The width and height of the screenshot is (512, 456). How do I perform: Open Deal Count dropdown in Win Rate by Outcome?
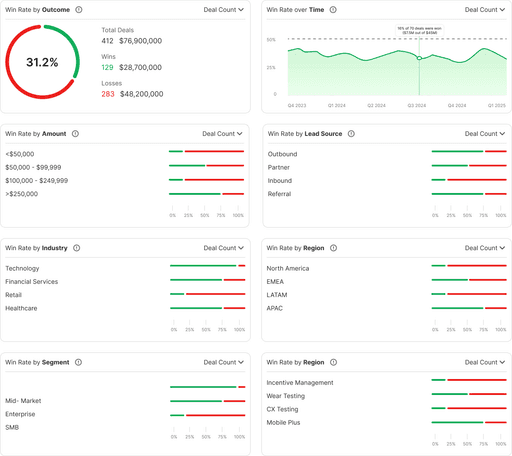[x=224, y=10]
